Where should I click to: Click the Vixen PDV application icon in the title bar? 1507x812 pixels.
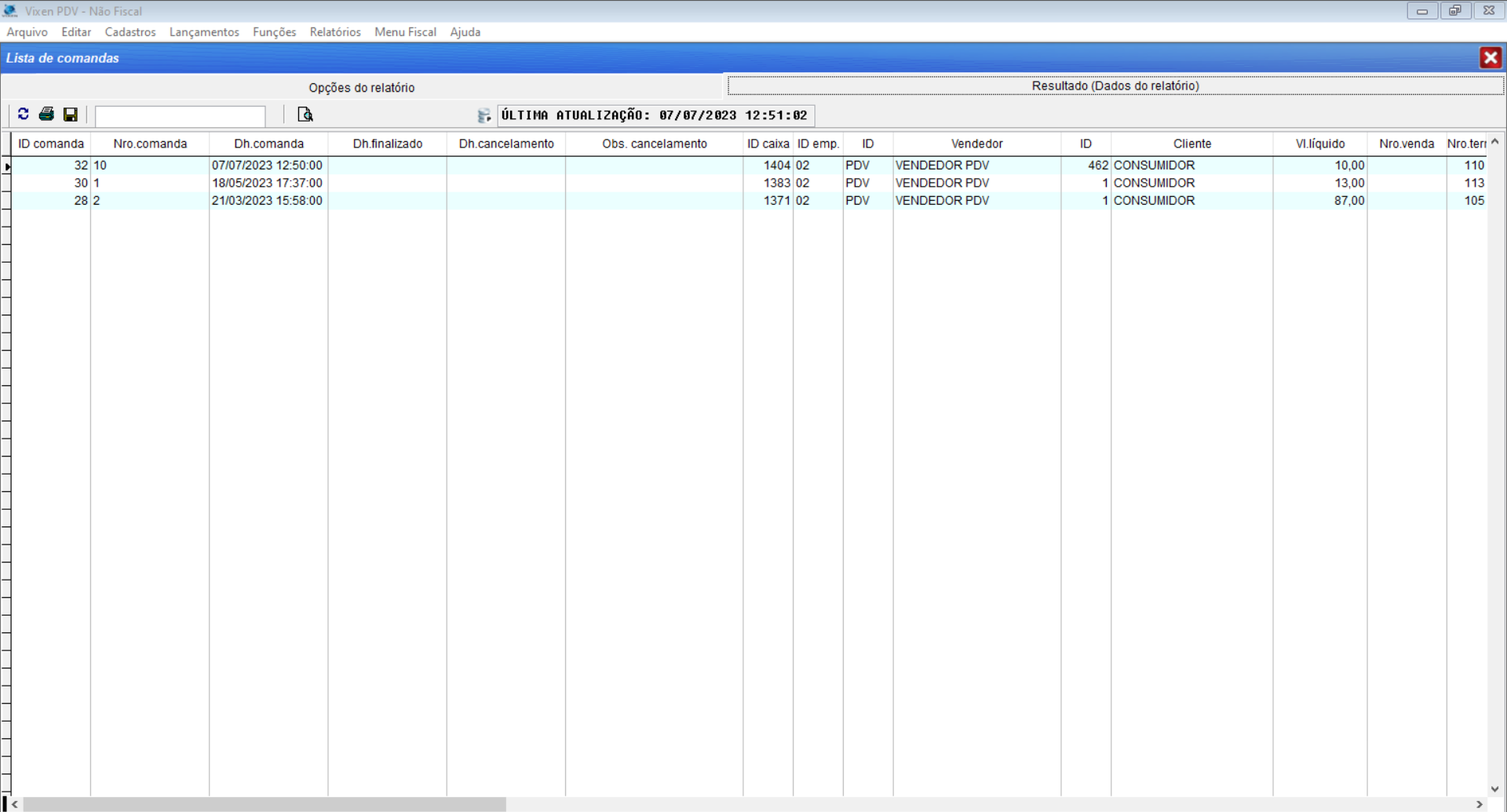tap(10, 11)
